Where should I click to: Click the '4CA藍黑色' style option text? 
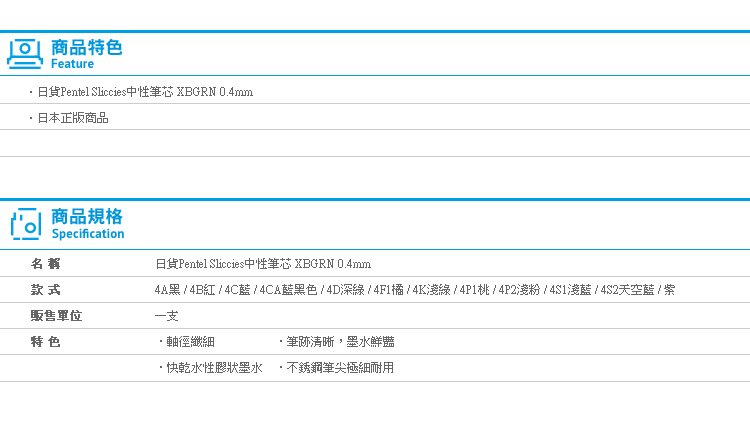click(x=288, y=290)
